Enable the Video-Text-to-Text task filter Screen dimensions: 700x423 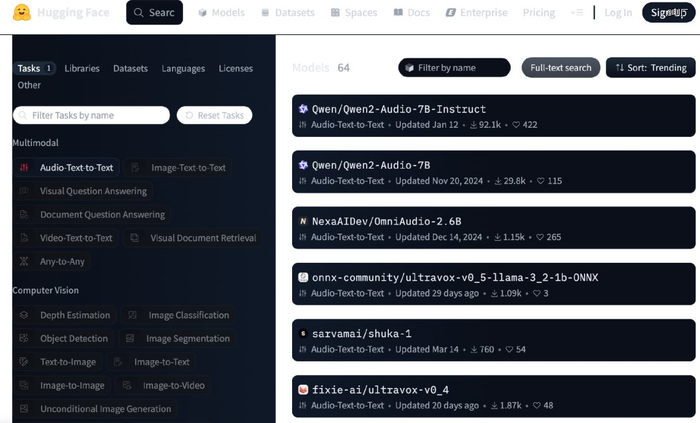point(66,238)
